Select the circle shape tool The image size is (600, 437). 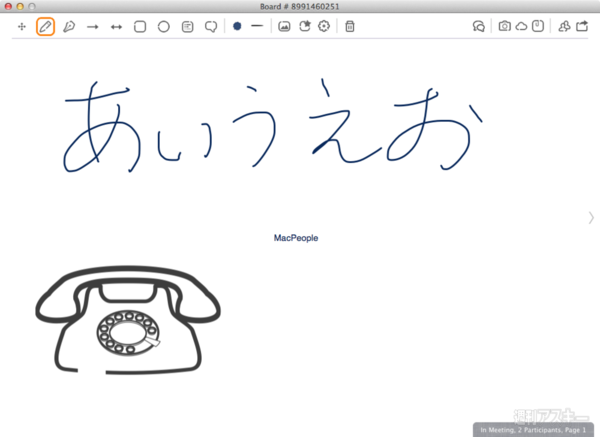[x=164, y=26]
